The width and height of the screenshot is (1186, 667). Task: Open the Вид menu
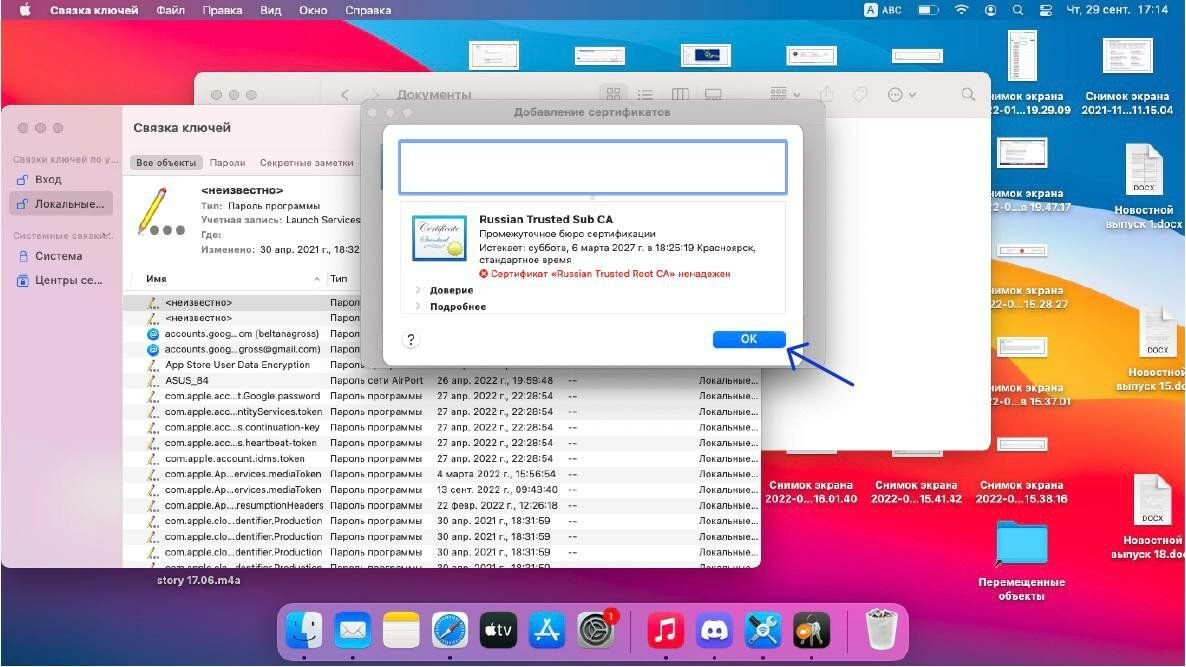[270, 10]
